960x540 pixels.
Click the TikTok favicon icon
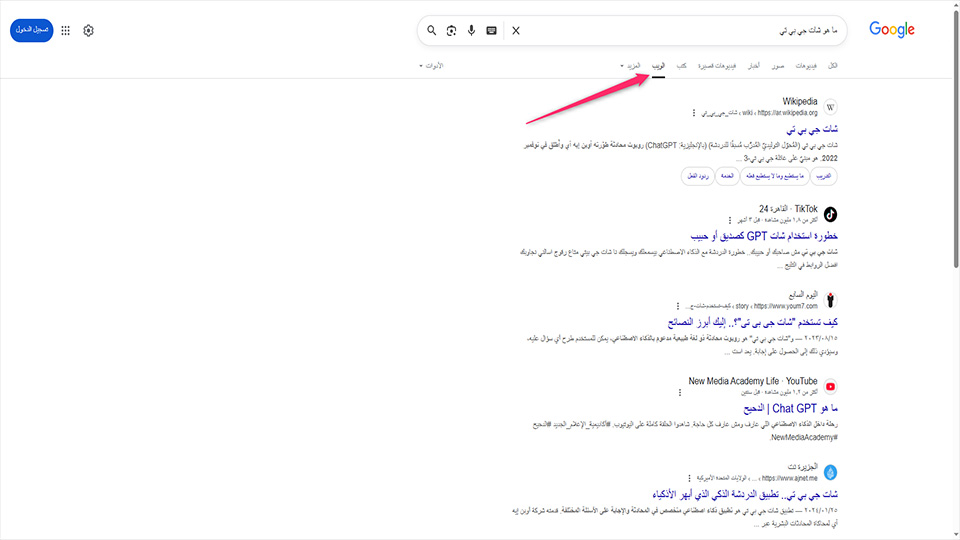click(x=830, y=214)
